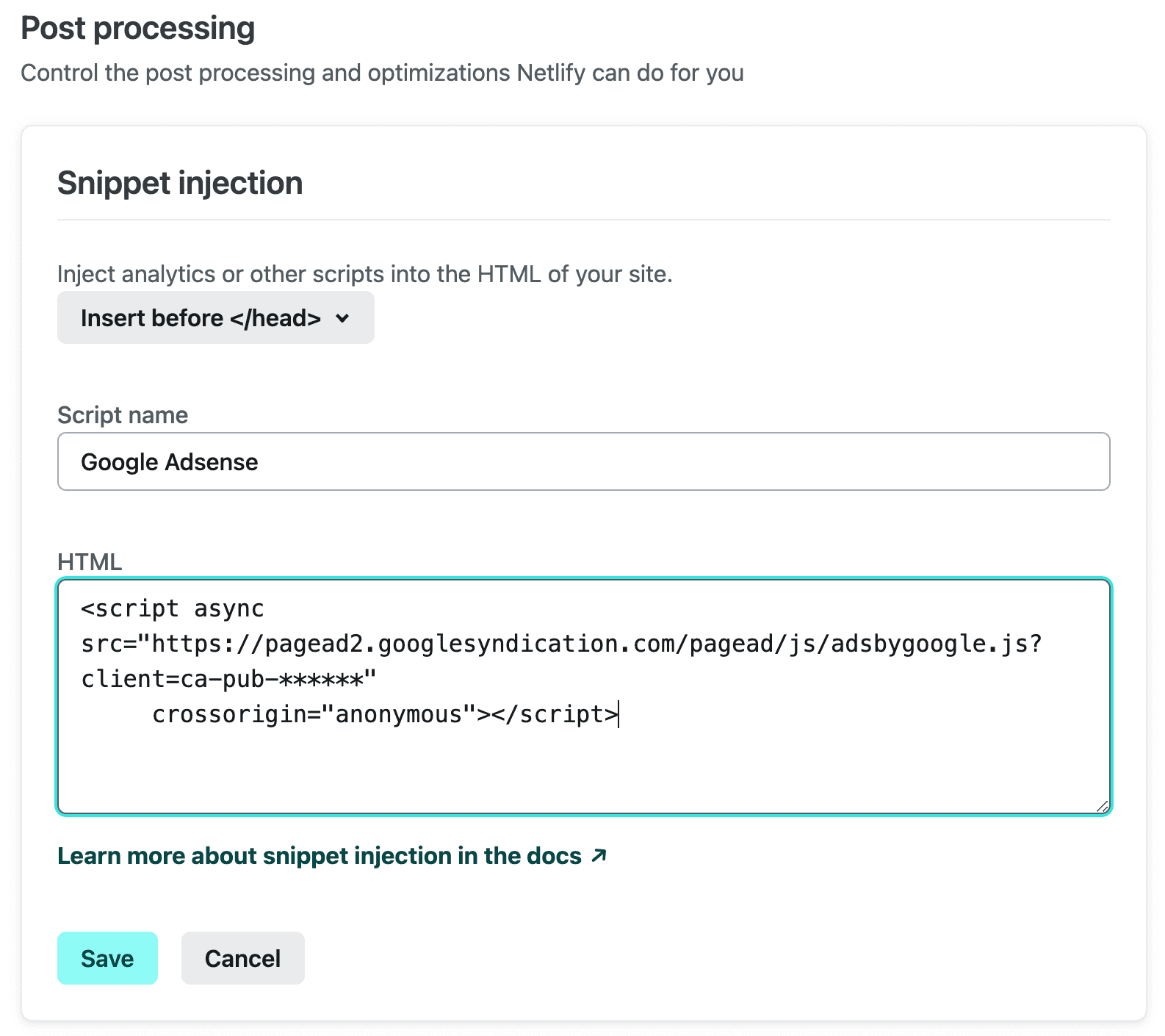This screenshot has height=1036, width=1165.
Task: Open the Insert before </head> dropdown
Action: [215, 317]
